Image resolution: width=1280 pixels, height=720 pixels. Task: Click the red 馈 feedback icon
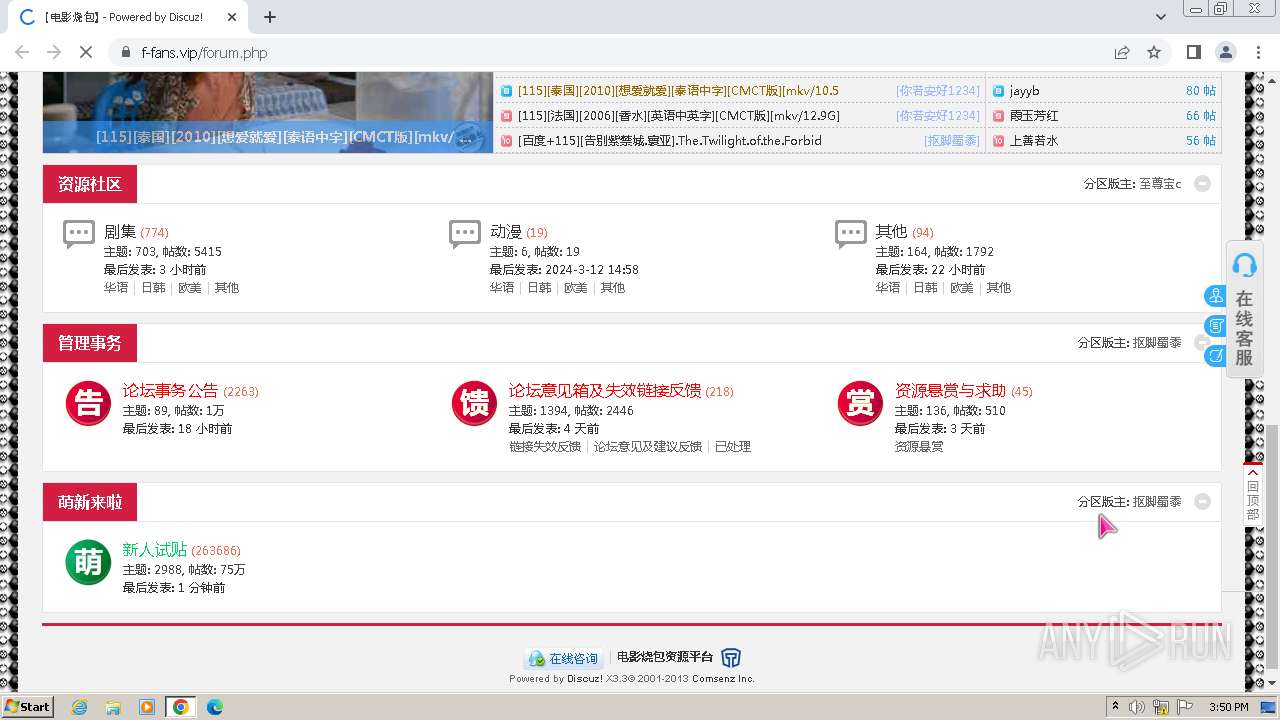pos(474,403)
